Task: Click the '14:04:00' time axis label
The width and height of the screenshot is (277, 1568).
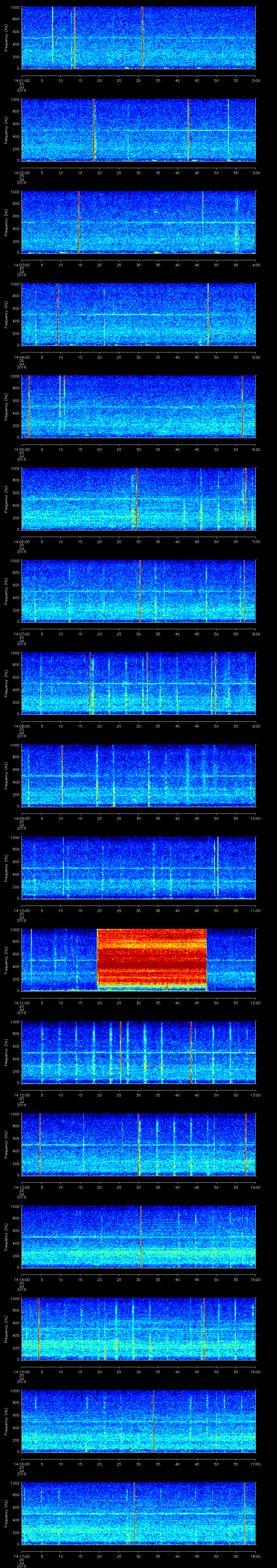Action: coord(21,357)
